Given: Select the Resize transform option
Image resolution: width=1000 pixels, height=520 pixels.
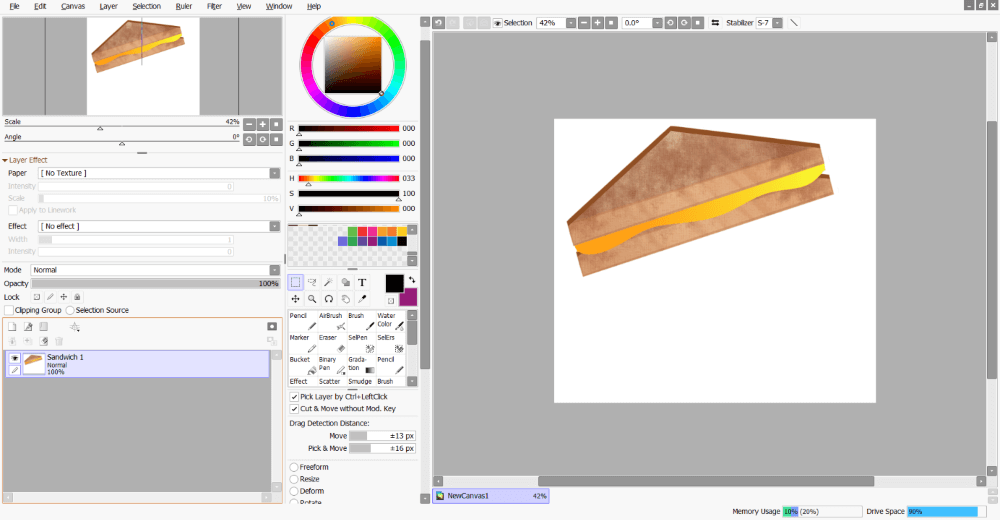Looking at the screenshot, I should tap(294, 479).
